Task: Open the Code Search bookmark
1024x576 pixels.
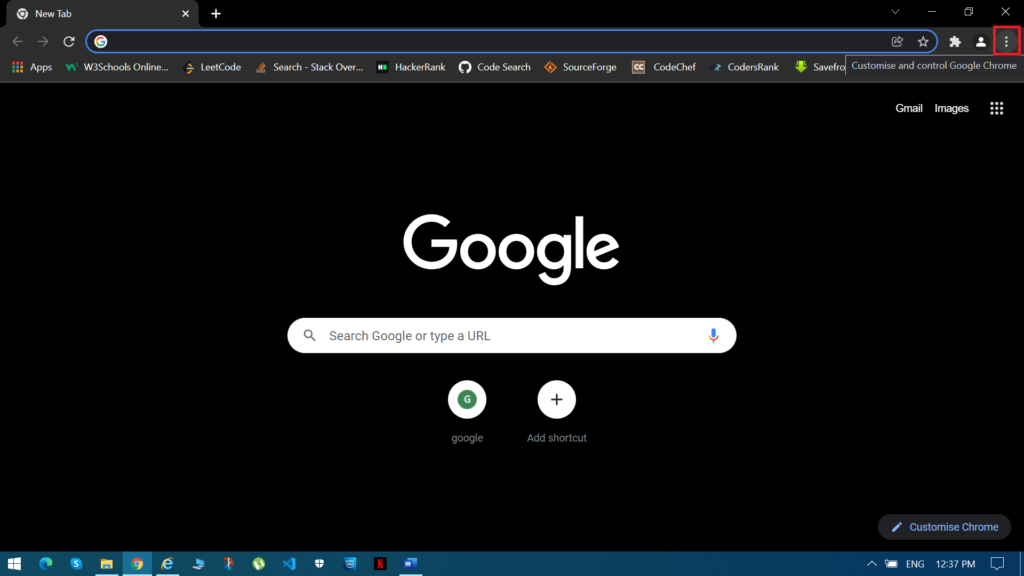Action: click(494, 67)
